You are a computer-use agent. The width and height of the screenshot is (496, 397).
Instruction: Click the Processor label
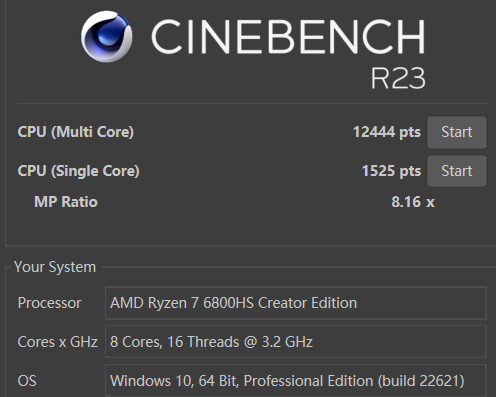pos(49,303)
